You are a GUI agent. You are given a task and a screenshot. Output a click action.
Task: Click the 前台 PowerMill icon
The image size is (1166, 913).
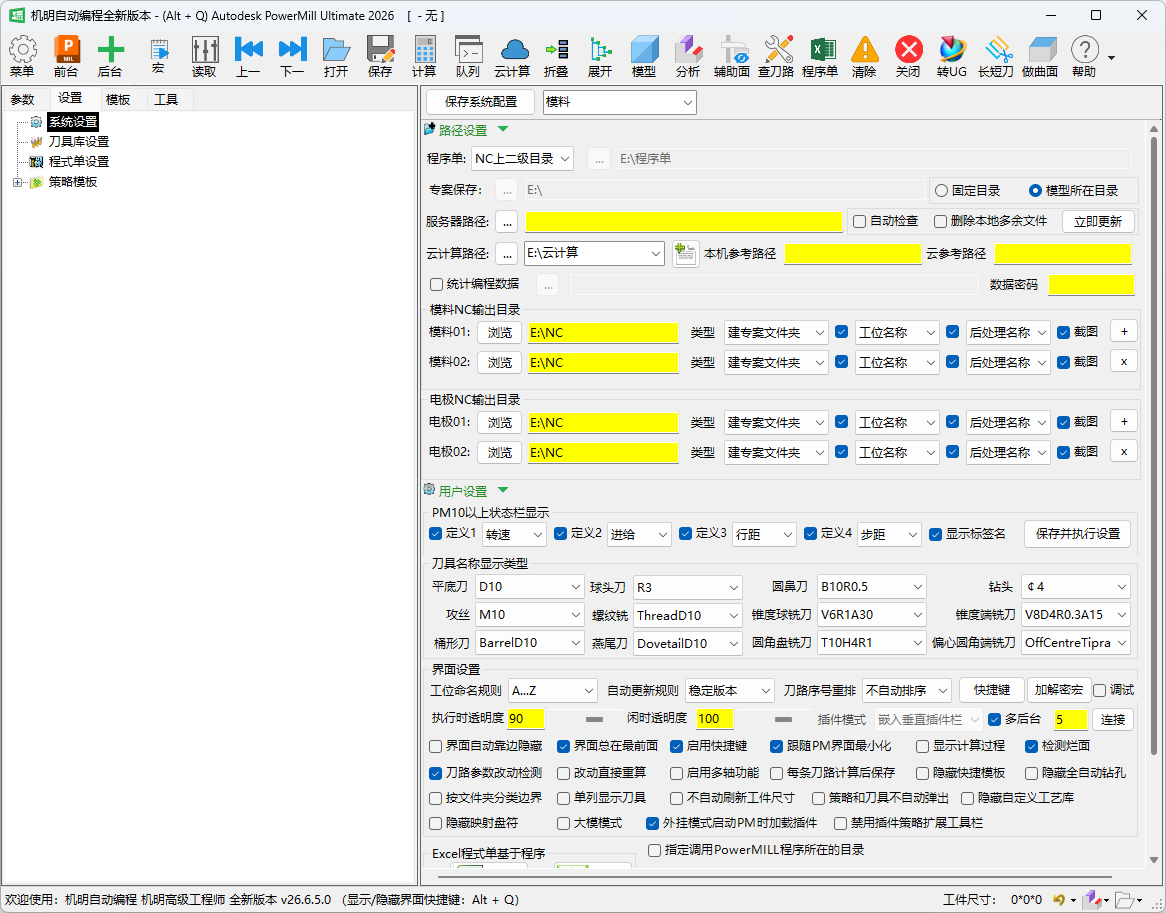pos(66,57)
